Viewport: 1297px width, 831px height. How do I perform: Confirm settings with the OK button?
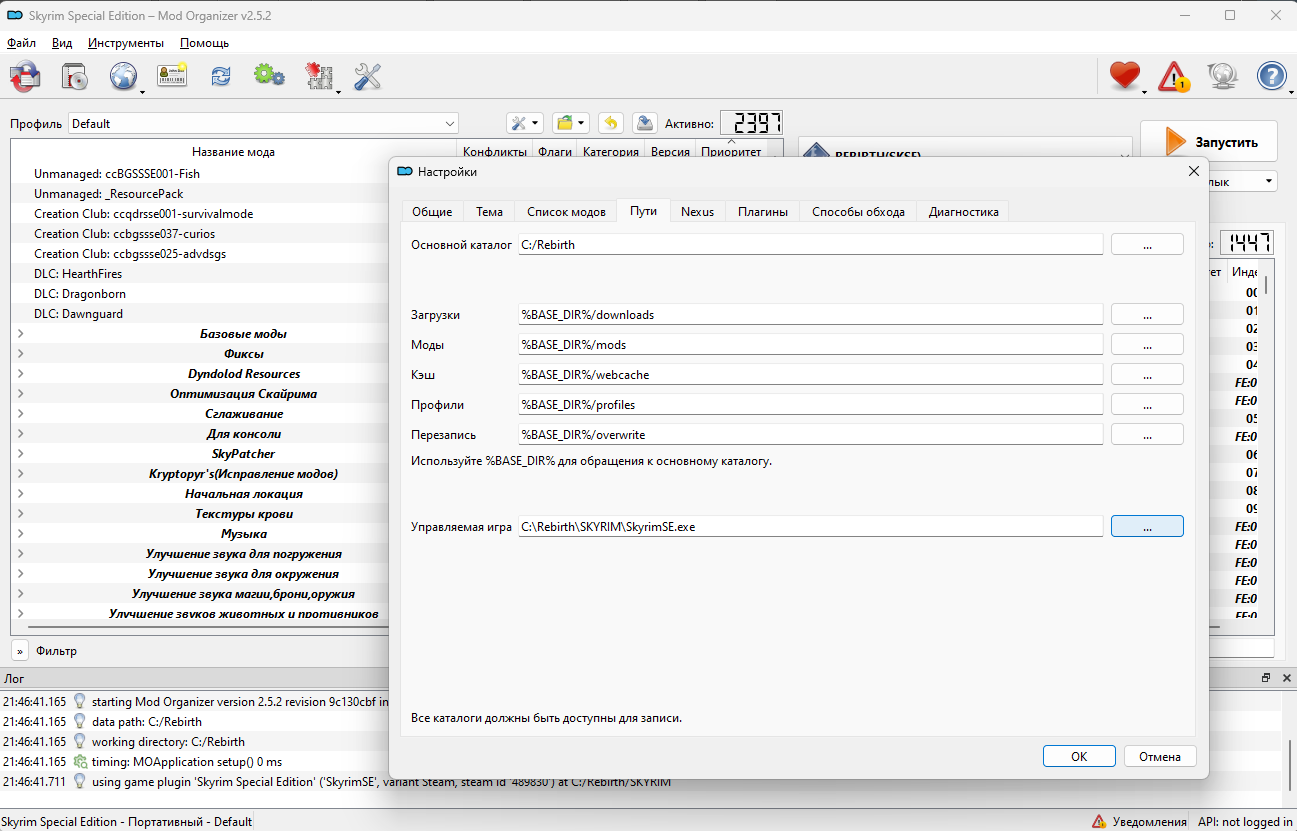click(1079, 757)
